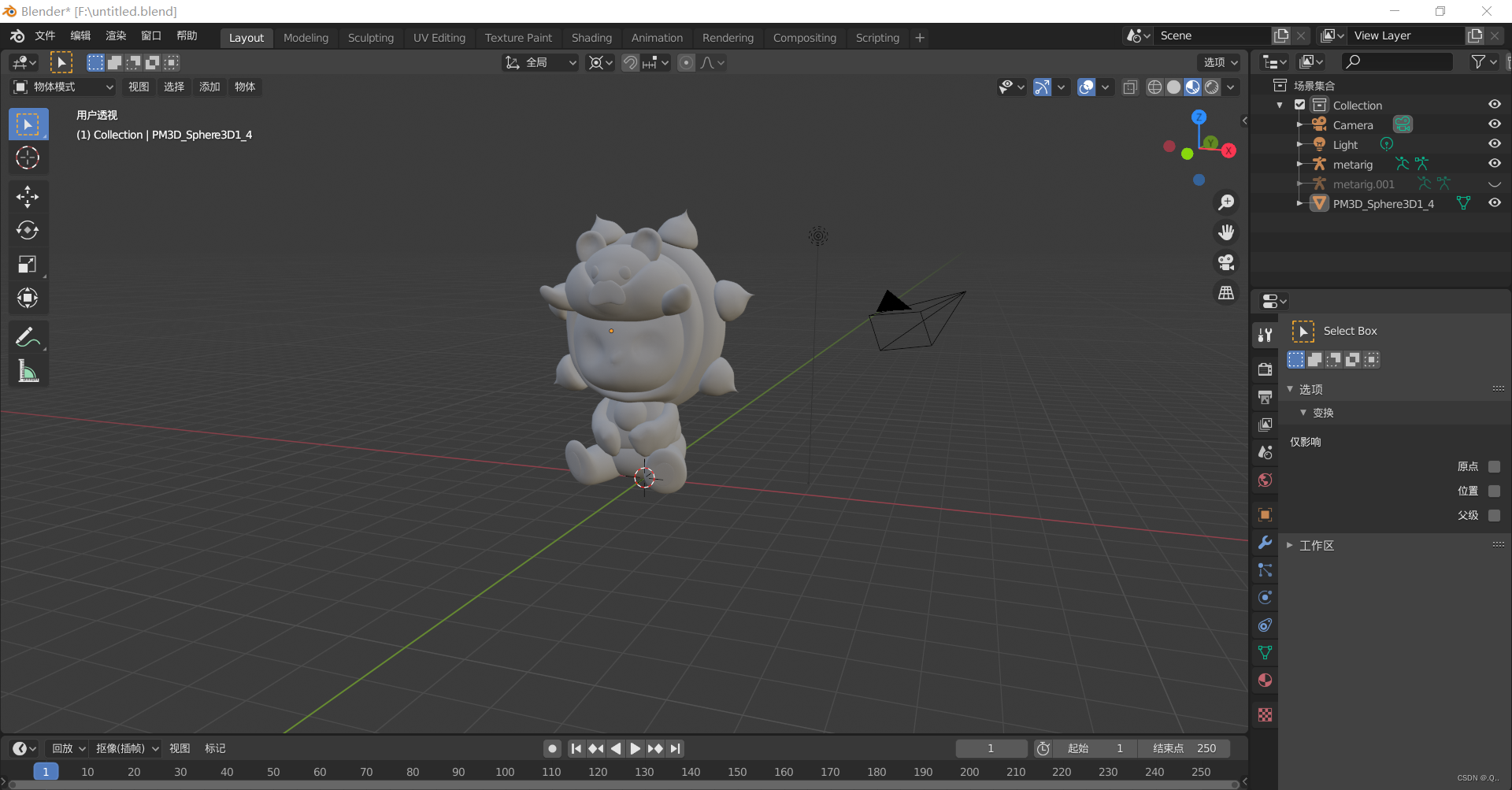Open the 渲染 menu
Viewport: 1512px width, 790px height.
coord(116,36)
